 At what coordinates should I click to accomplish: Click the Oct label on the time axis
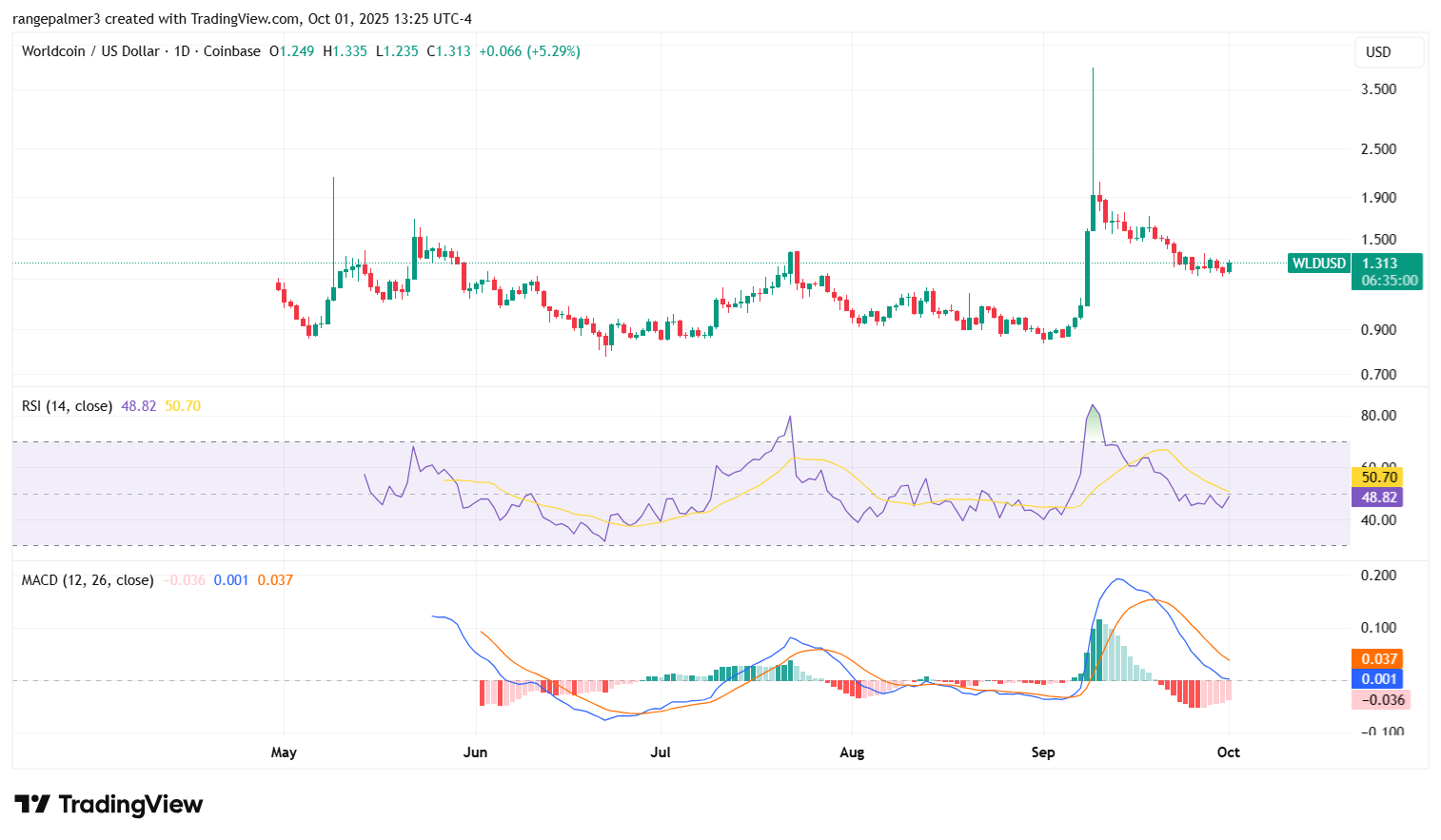pos(1228,752)
